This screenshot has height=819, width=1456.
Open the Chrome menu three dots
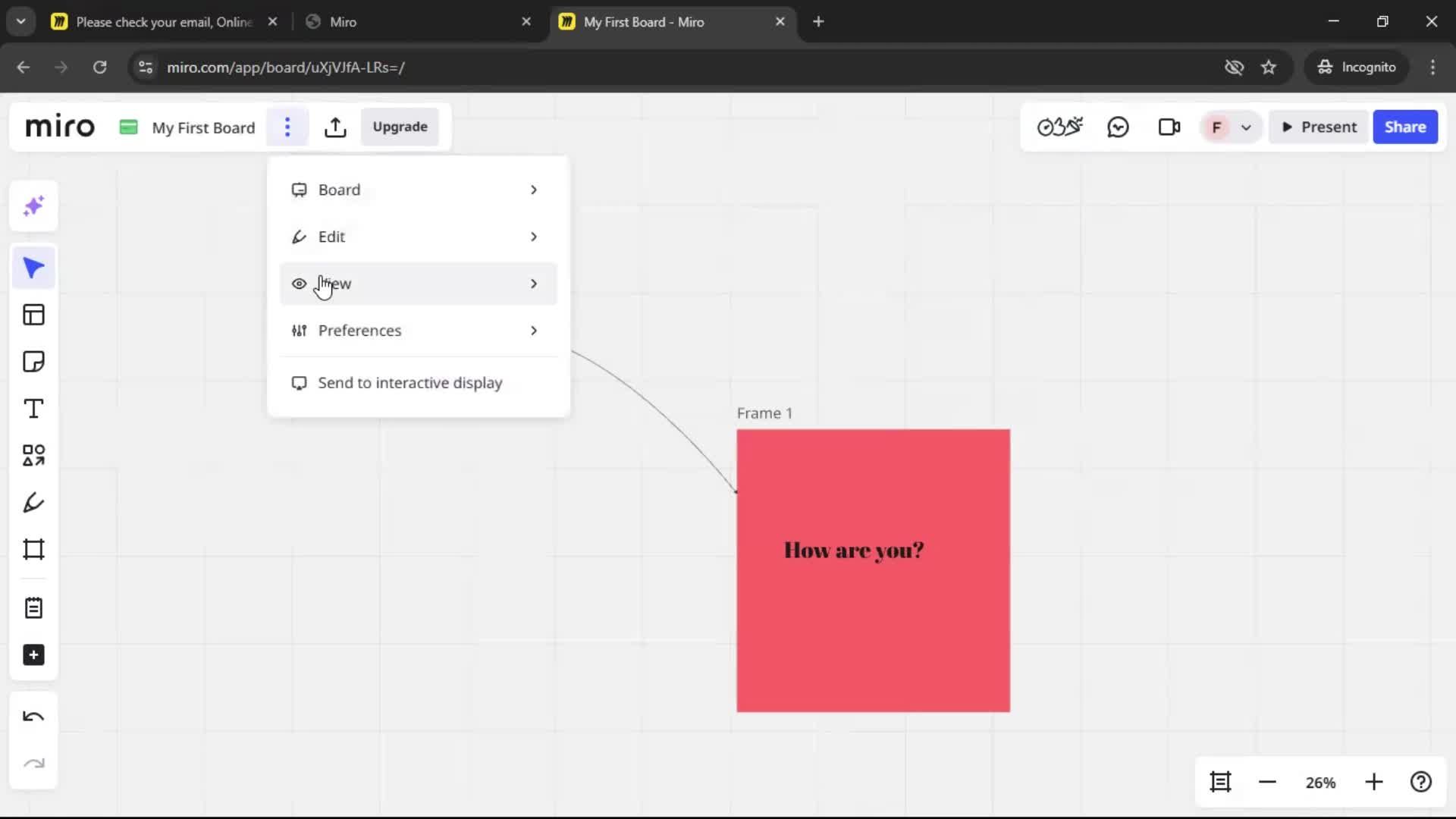click(1432, 67)
